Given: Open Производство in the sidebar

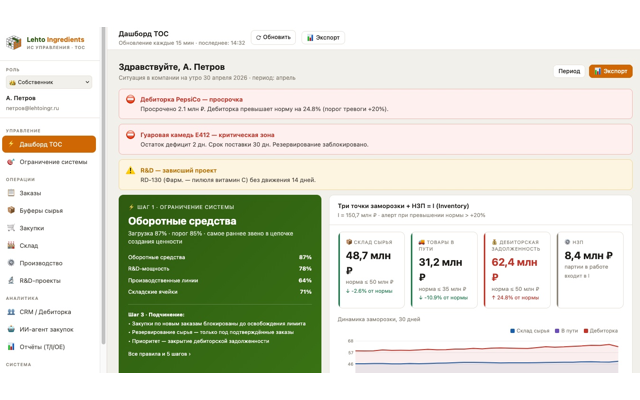Looking at the screenshot, I should (x=49, y=263).
